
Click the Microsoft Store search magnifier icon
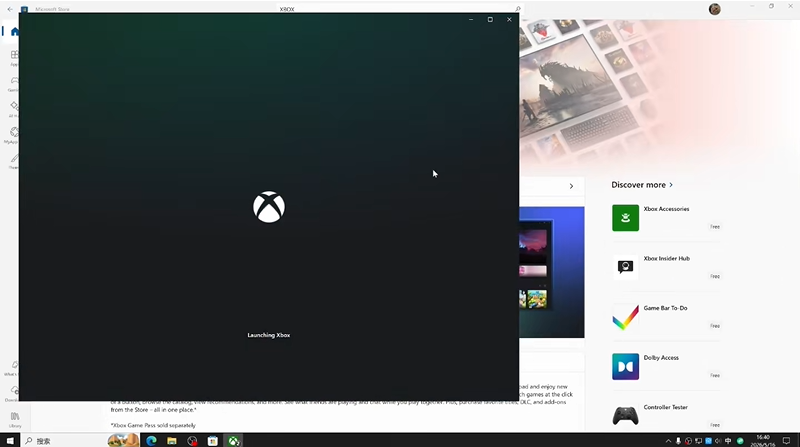[x=518, y=9]
